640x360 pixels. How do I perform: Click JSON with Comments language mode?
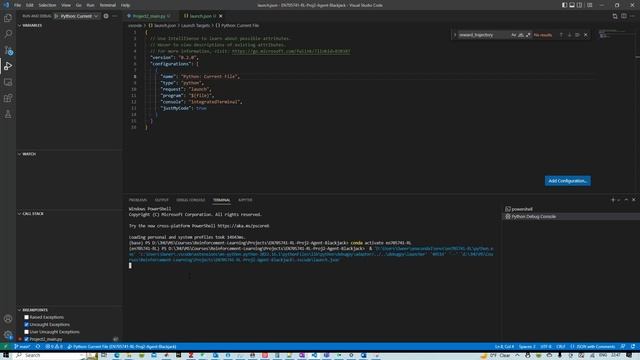coord(593,347)
